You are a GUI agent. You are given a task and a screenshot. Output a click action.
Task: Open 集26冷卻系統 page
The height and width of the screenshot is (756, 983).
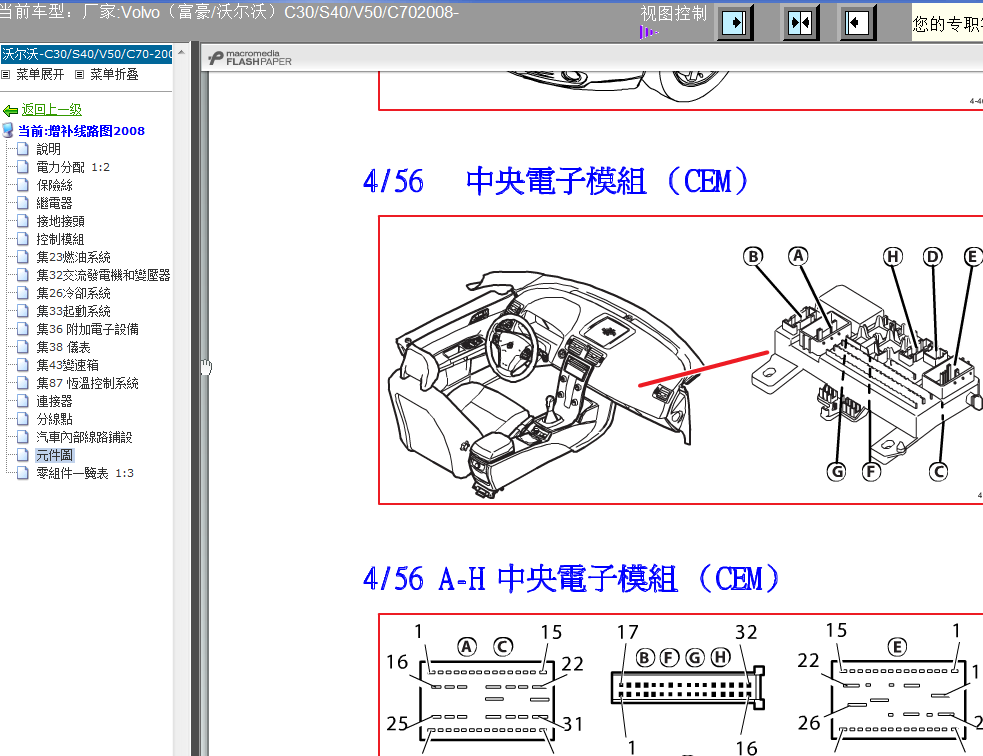[x=73, y=293]
